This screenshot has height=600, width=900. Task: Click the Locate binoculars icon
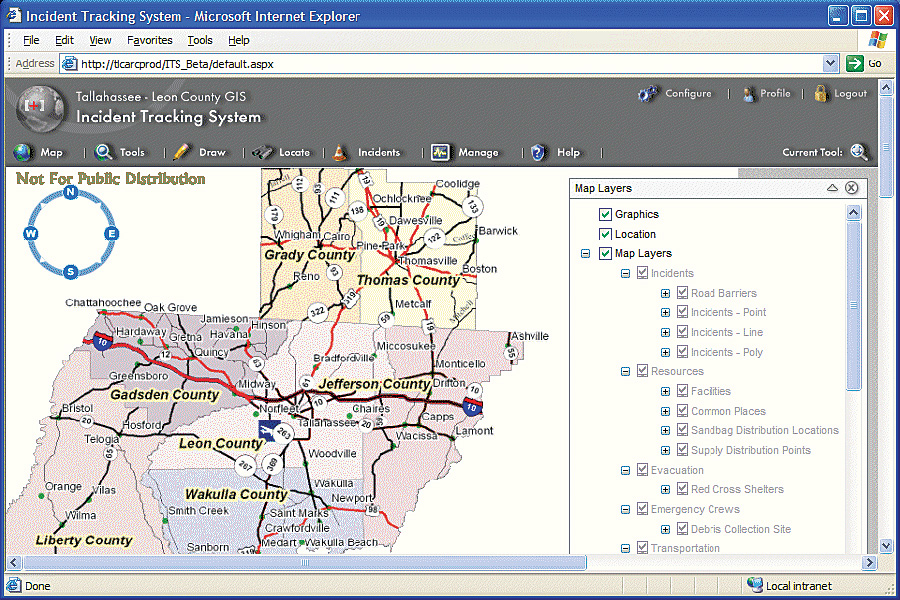[x=262, y=152]
